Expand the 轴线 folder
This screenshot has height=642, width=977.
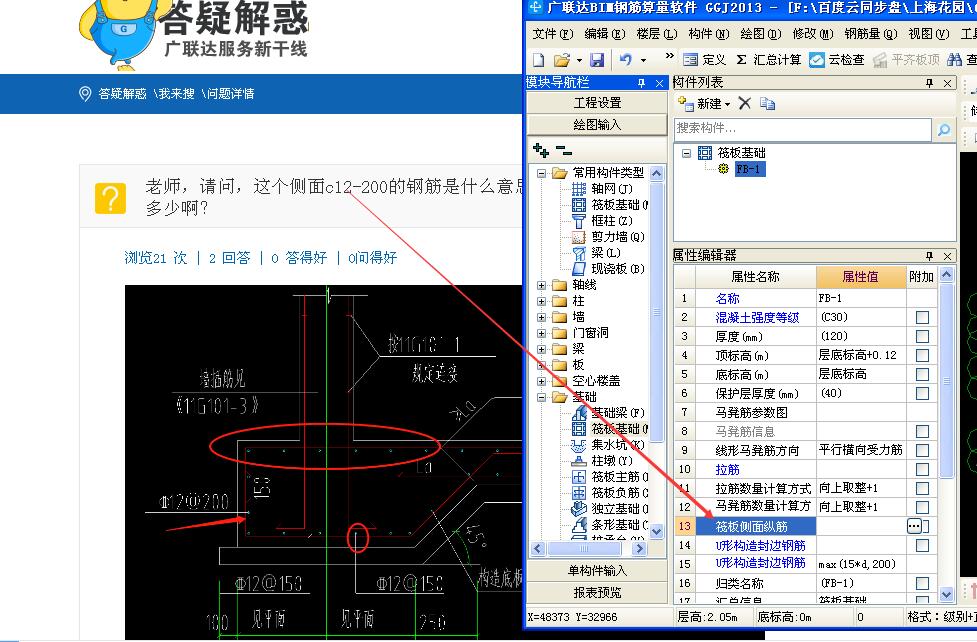tap(541, 285)
